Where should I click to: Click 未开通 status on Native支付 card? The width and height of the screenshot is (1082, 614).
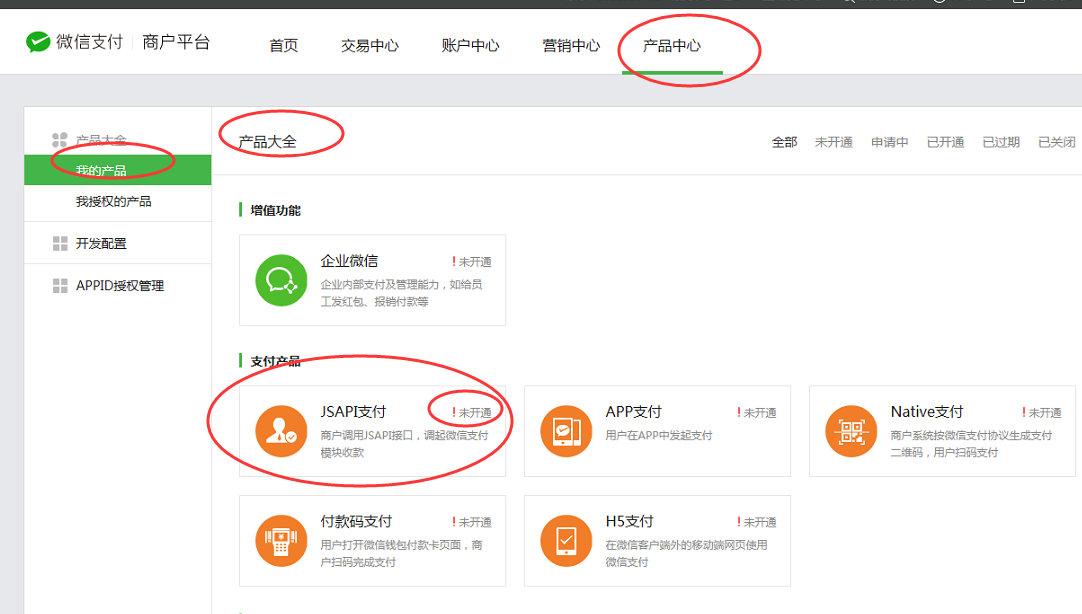coord(1042,413)
